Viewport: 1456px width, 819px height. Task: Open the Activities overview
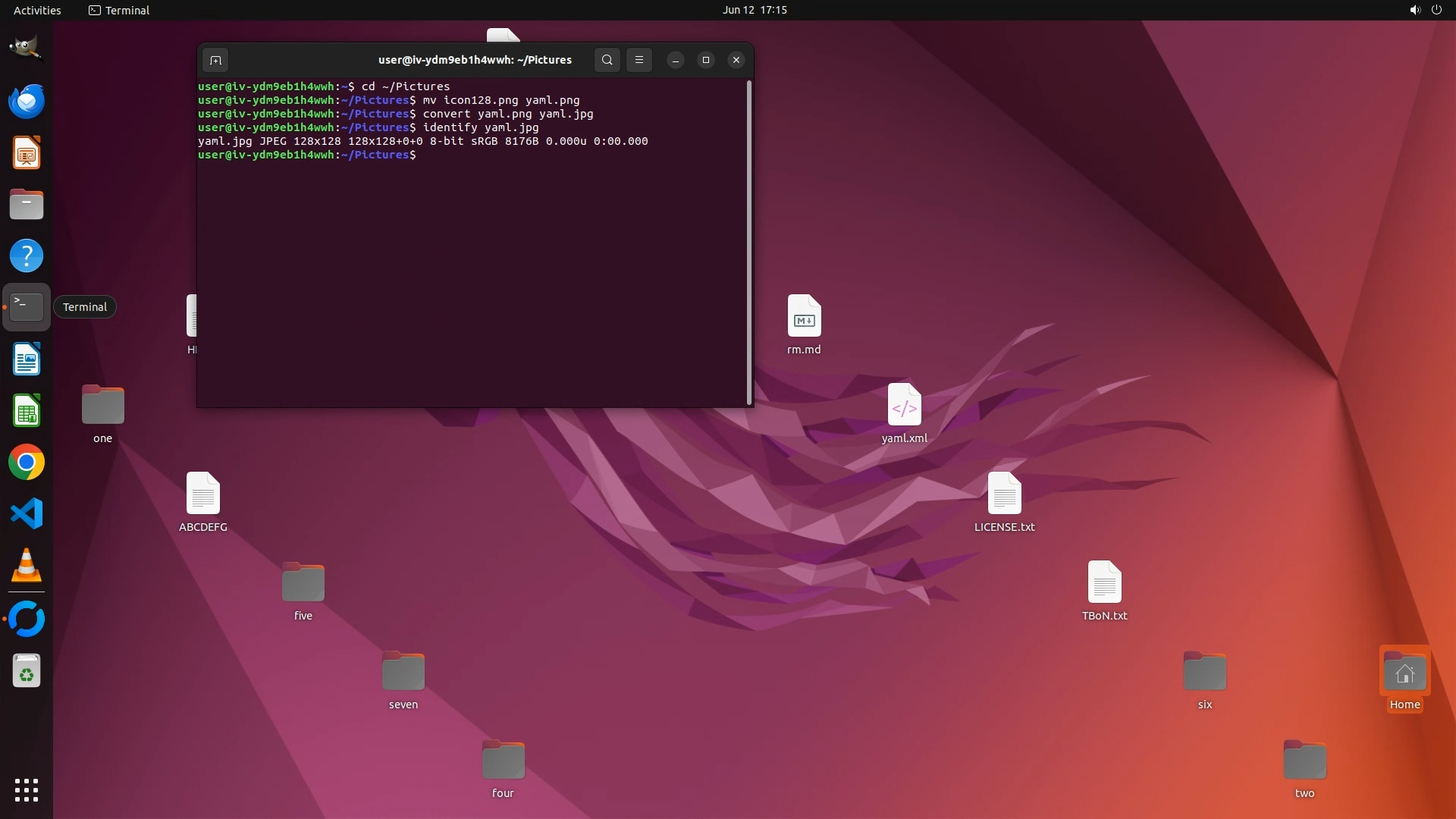coord(37,10)
